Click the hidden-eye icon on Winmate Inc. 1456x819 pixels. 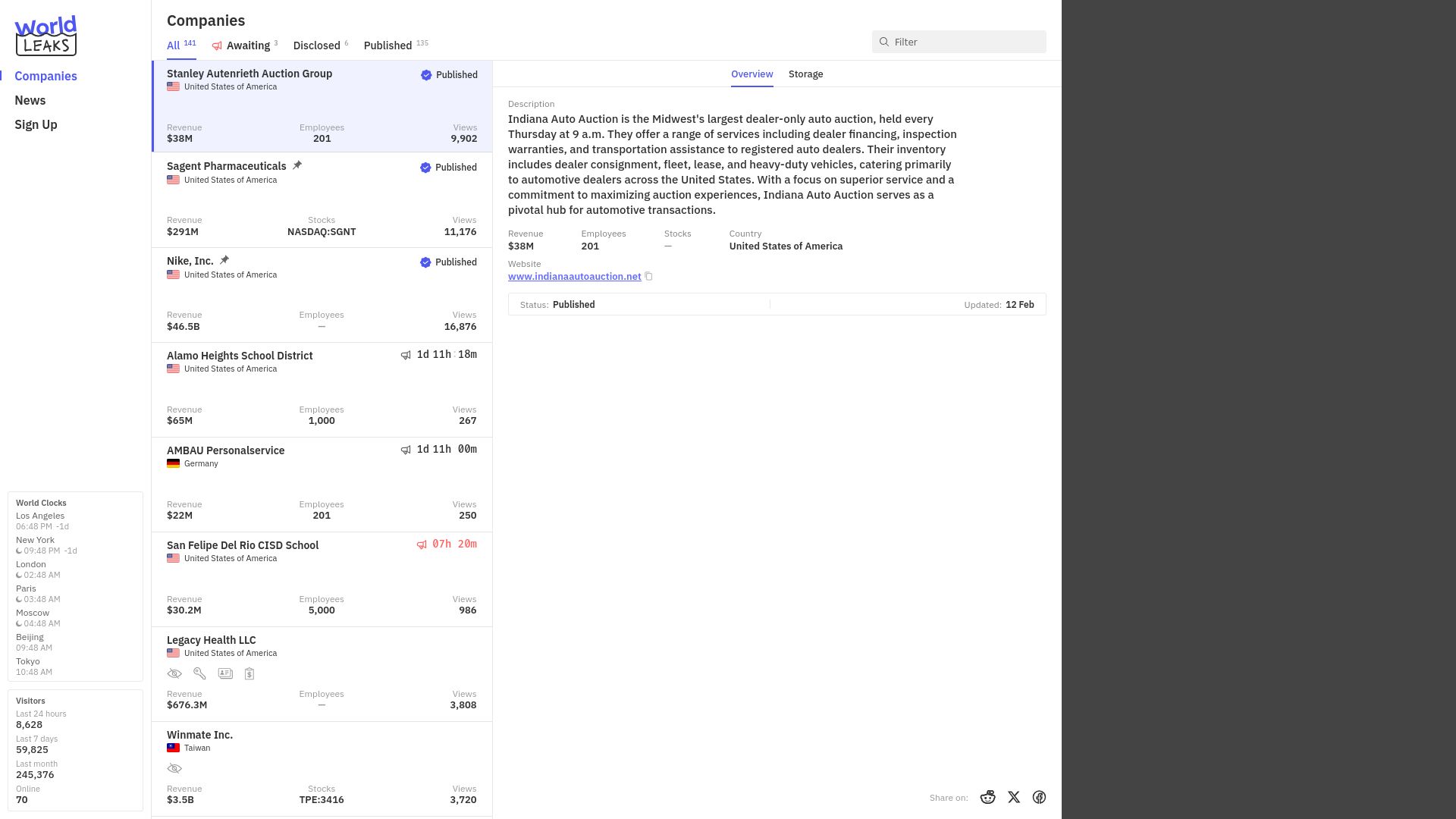[174, 768]
